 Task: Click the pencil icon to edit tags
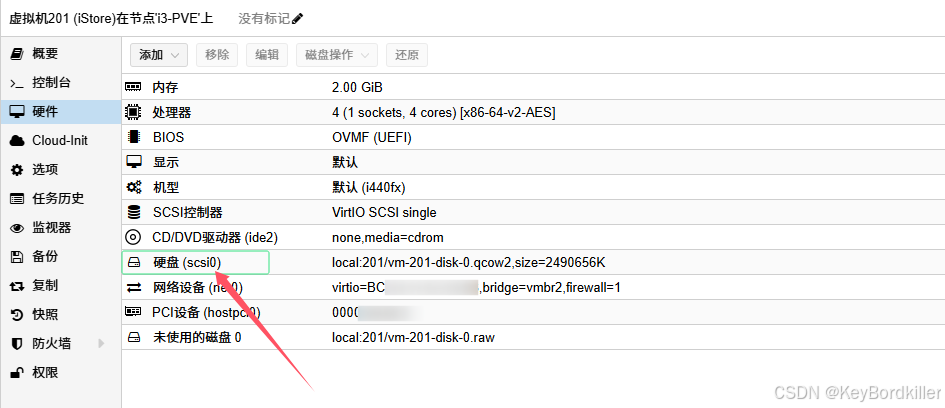[x=297, y=19]
